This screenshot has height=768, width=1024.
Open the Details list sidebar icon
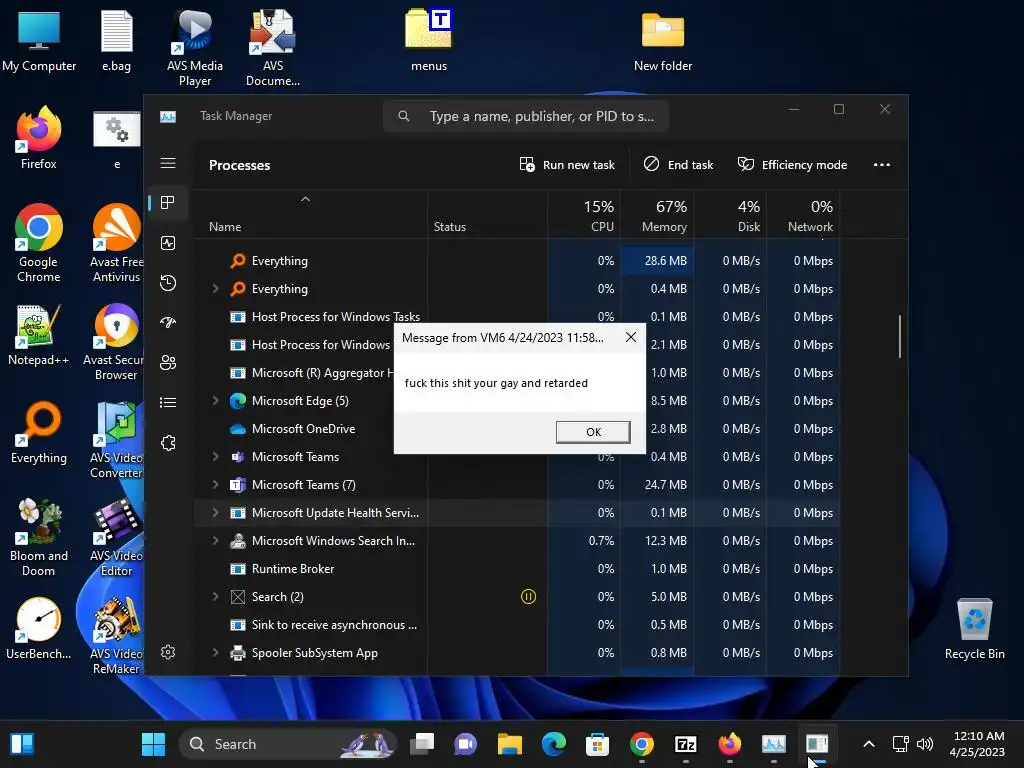point(168,402)
